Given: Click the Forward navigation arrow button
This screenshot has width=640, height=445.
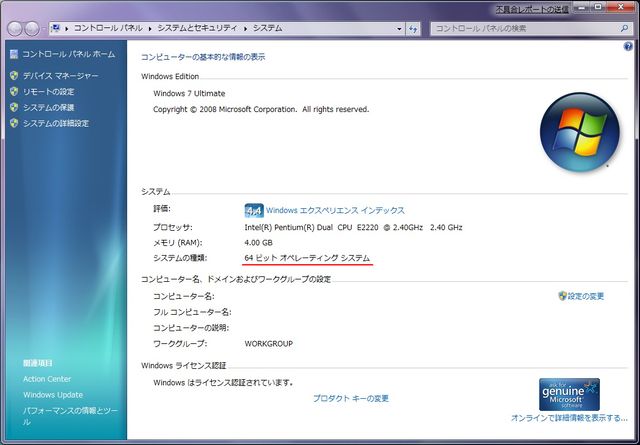Looking at the screenshot, I should click(32, 29).
